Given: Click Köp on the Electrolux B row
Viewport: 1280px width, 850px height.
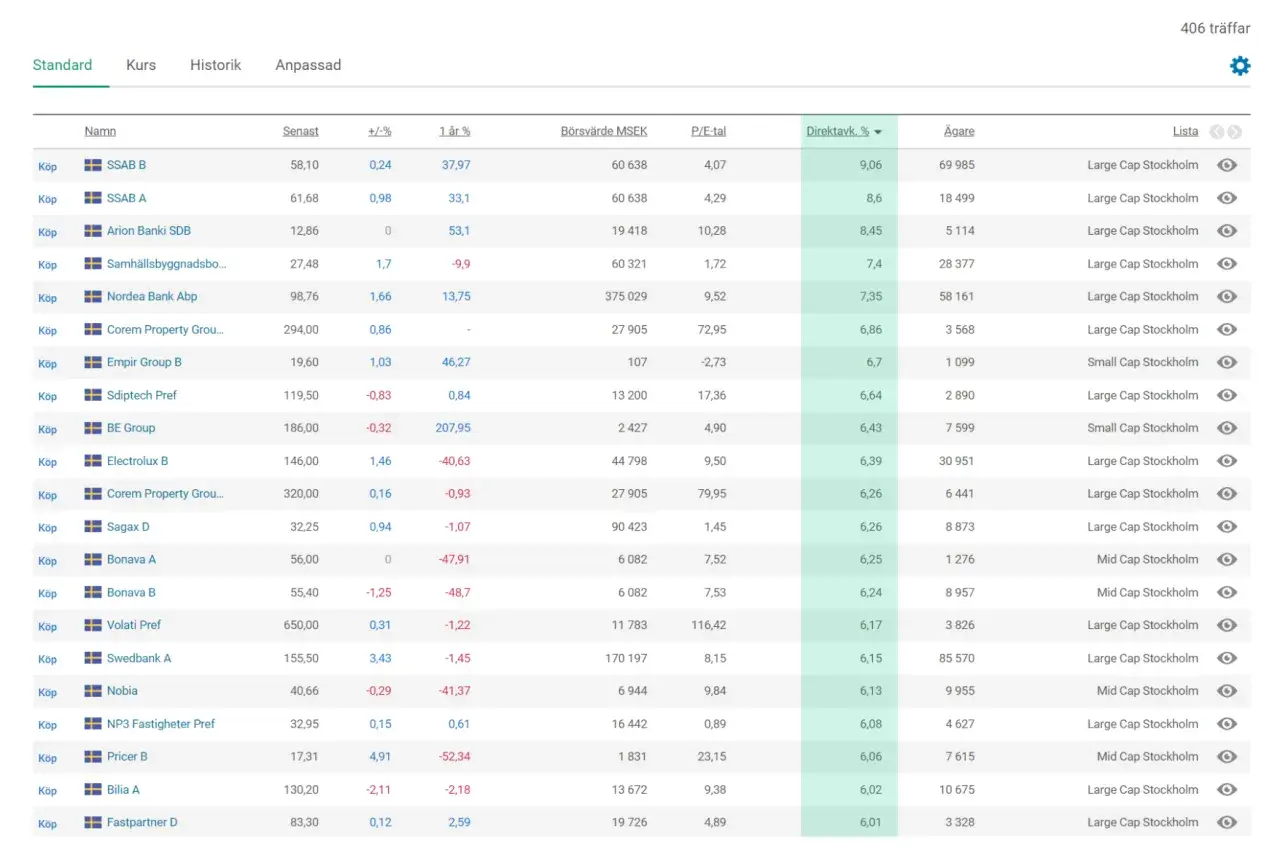Looking at the screenshot, I should tap(47, 462).
